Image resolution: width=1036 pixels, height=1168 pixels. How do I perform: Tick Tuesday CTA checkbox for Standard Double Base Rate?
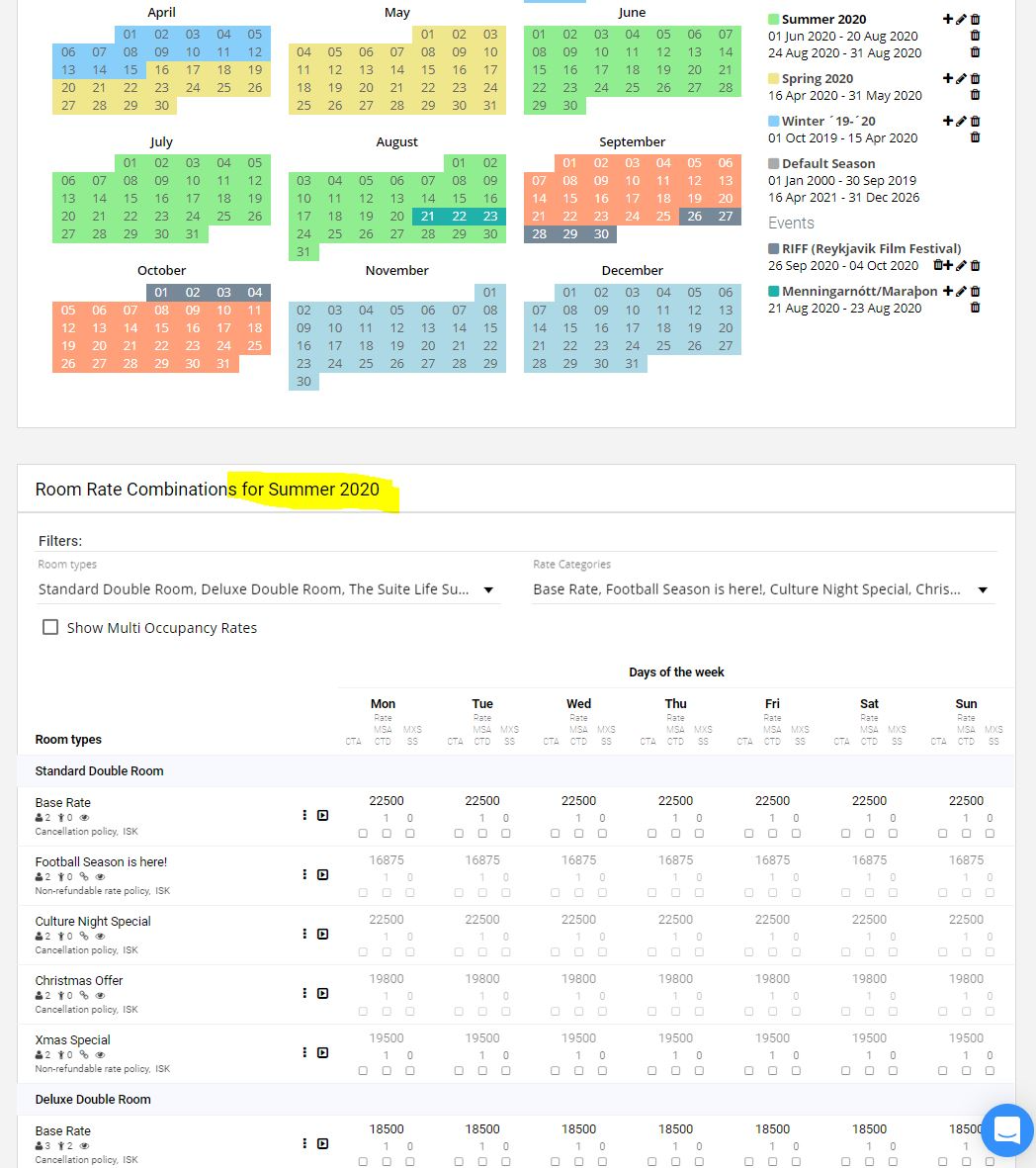[459, 834]
